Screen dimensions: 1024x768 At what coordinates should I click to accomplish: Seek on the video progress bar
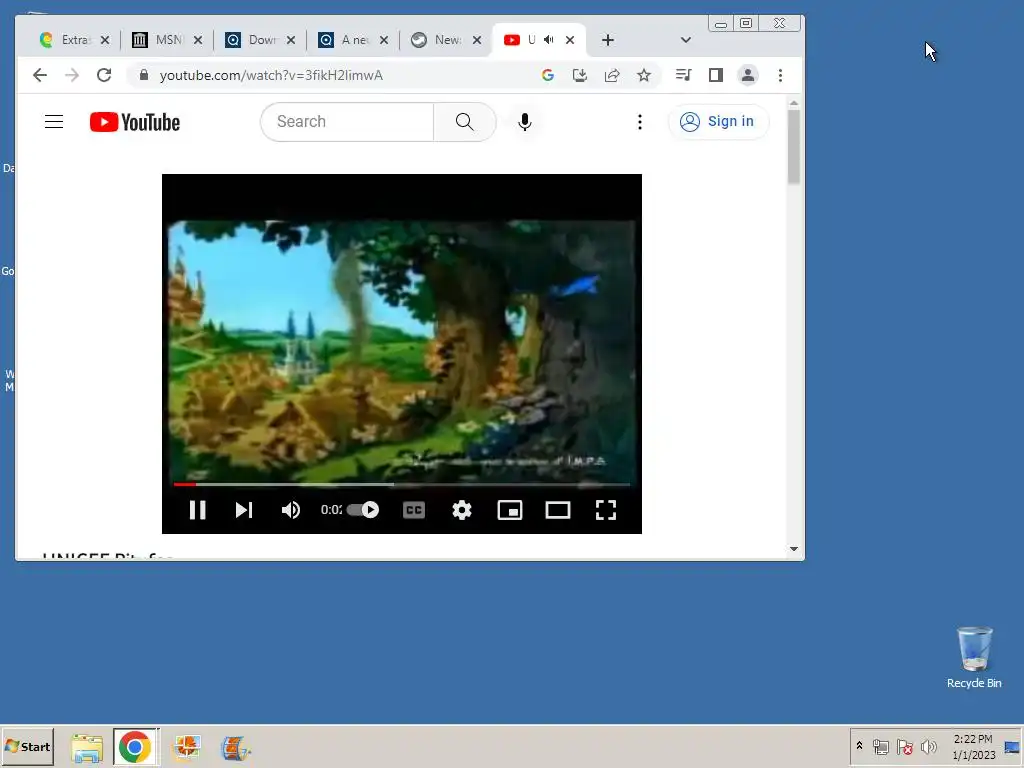click(402, 485)
